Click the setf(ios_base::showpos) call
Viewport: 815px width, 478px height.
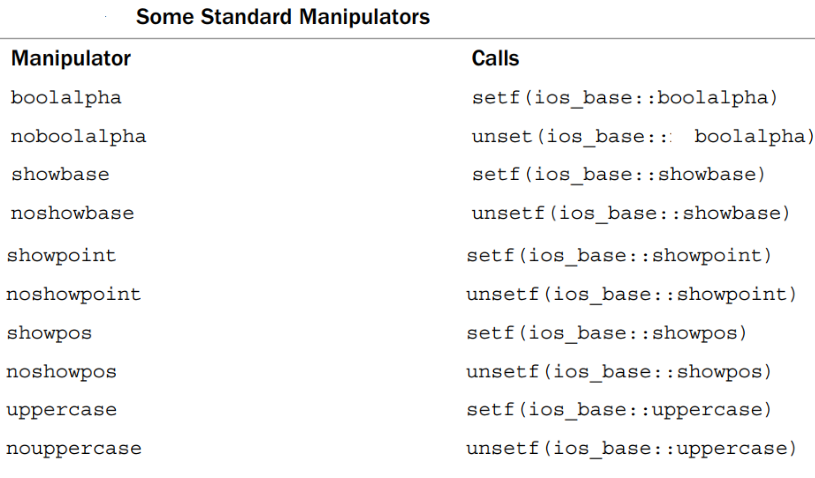click(x=607, y=333)
